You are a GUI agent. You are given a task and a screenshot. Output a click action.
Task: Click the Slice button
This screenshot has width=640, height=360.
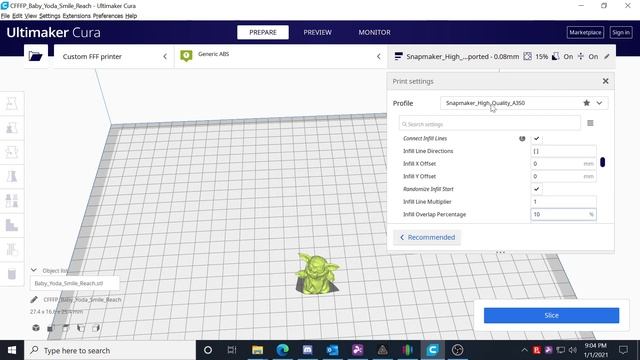pyautogui.click(x=551, y=315)
